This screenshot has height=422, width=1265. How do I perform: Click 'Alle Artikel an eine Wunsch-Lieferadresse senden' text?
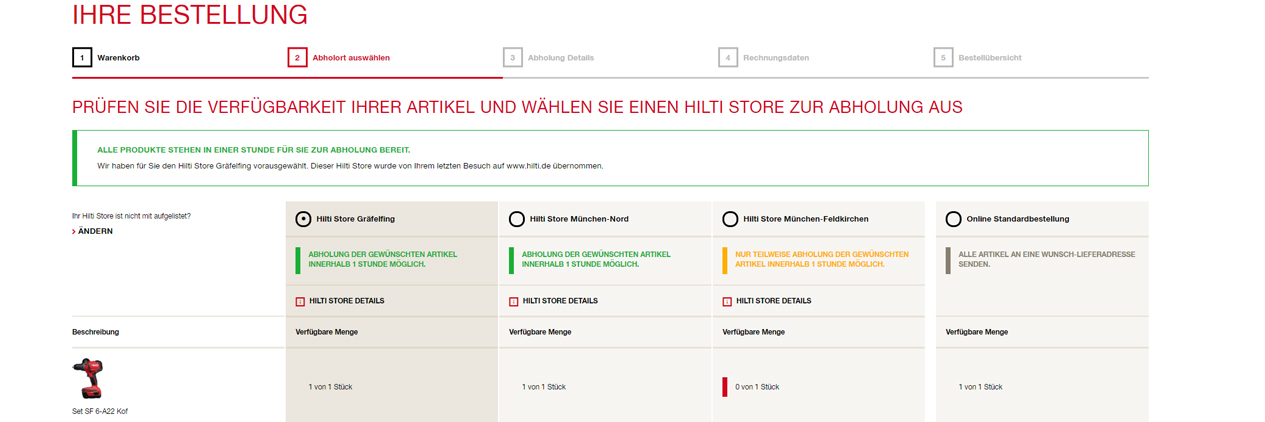pos(1047,259)
